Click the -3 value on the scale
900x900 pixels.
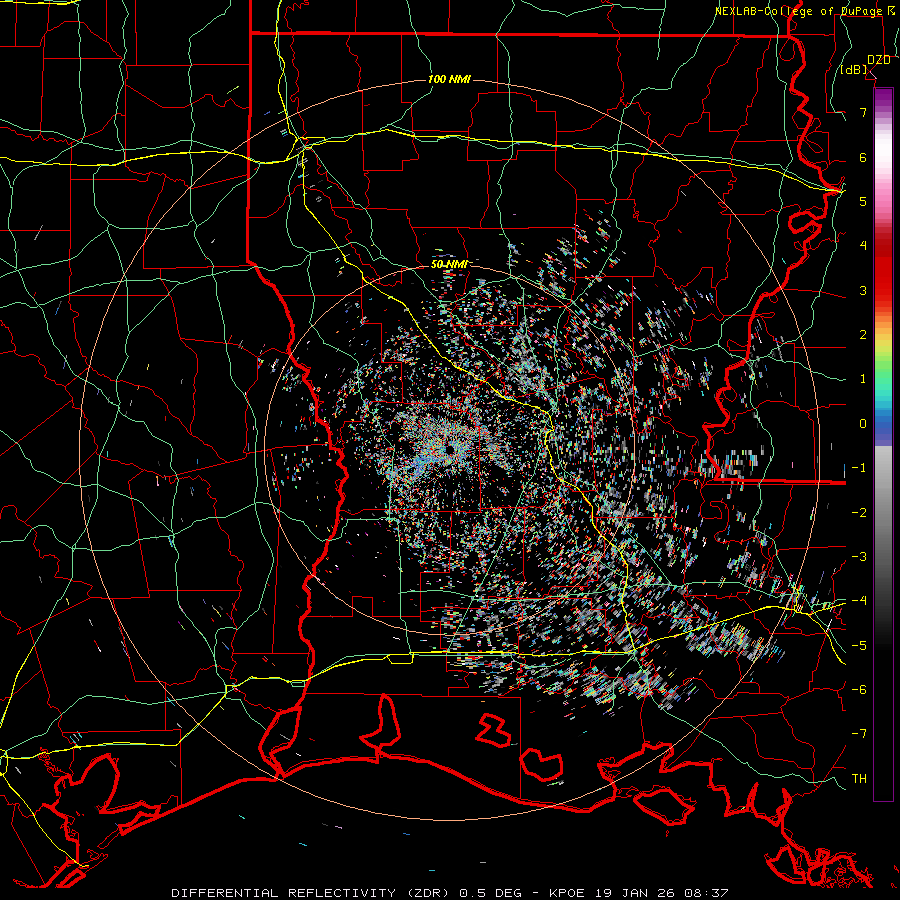click(x=859, y=557)
